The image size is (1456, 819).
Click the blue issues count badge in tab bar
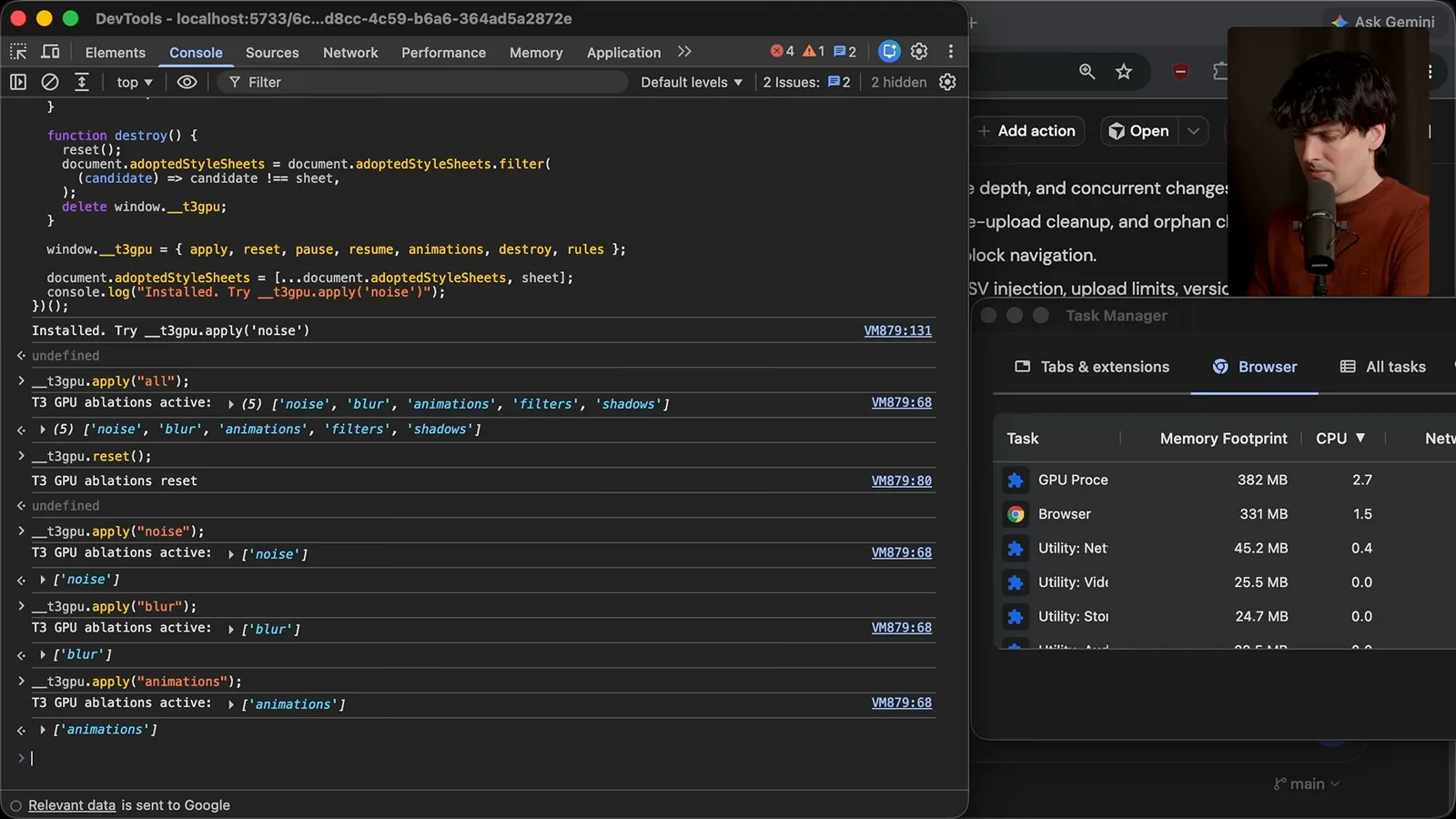pyautogui.click(x=844, y=52)
